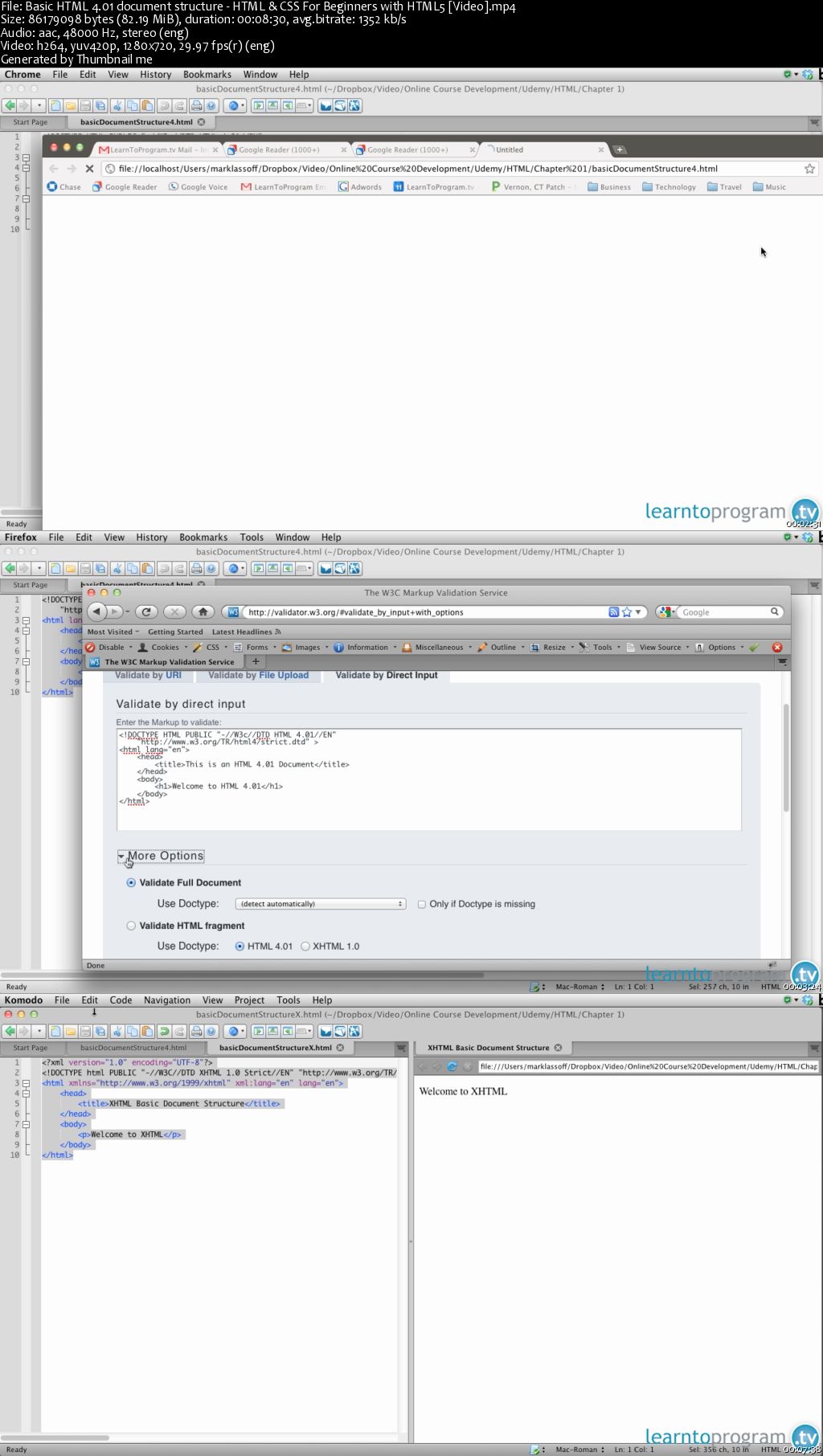
Task: Switch to the Validate by URI tab
Action: (x=148, y=675)
